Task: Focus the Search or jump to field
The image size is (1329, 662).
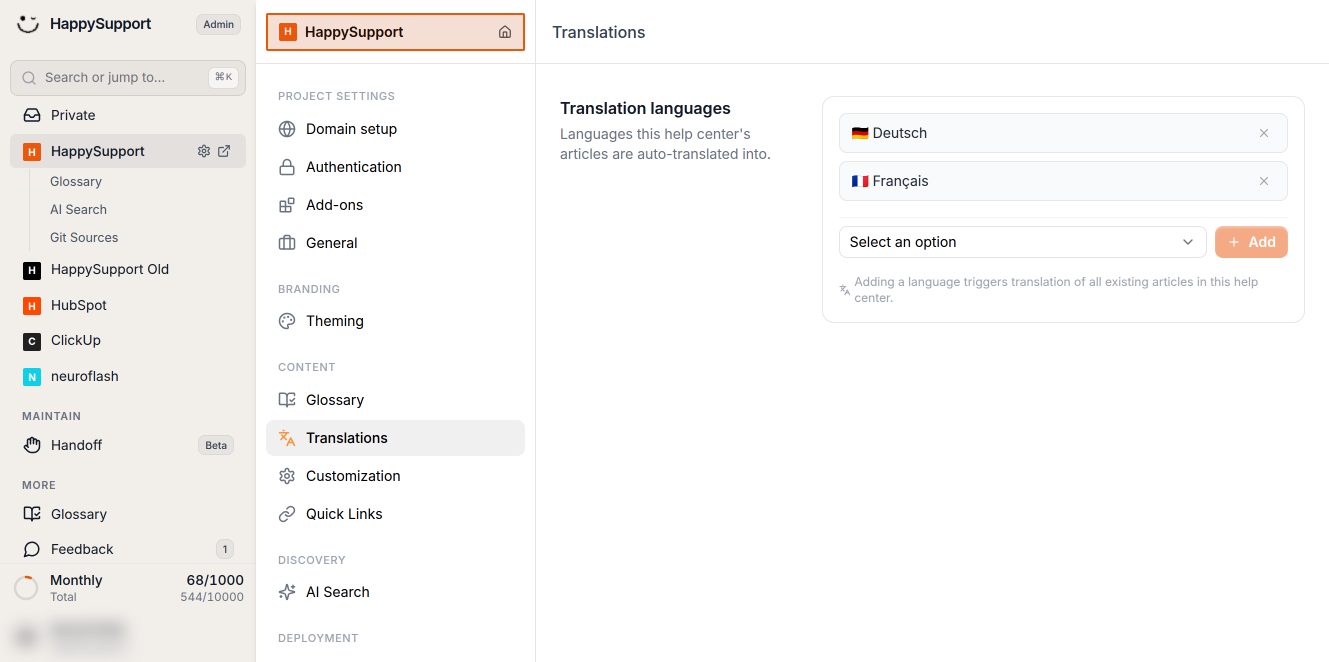Action: pyautogui.click(x=128, y=77)
